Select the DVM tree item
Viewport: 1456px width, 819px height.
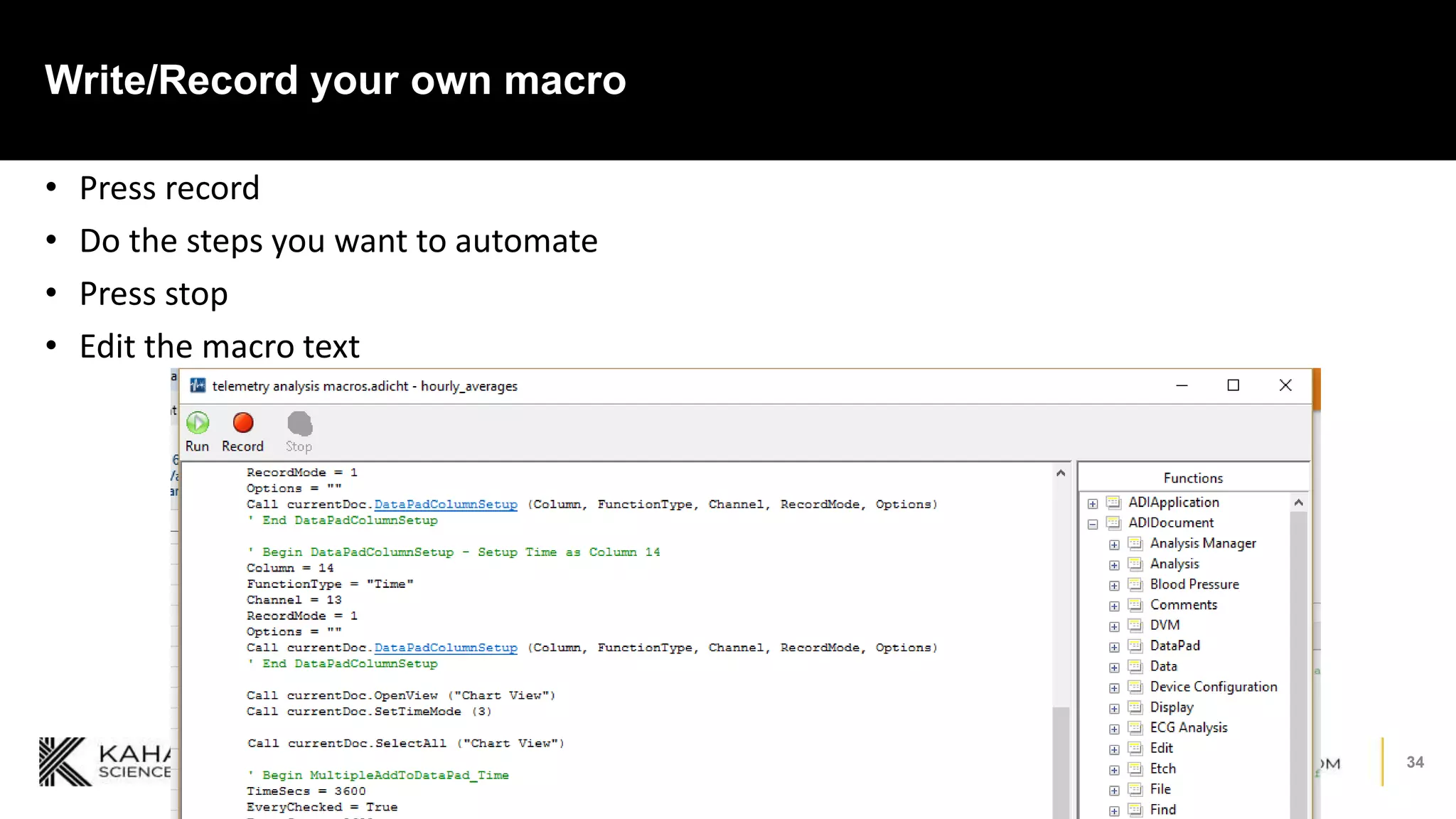click(1165, 625)
